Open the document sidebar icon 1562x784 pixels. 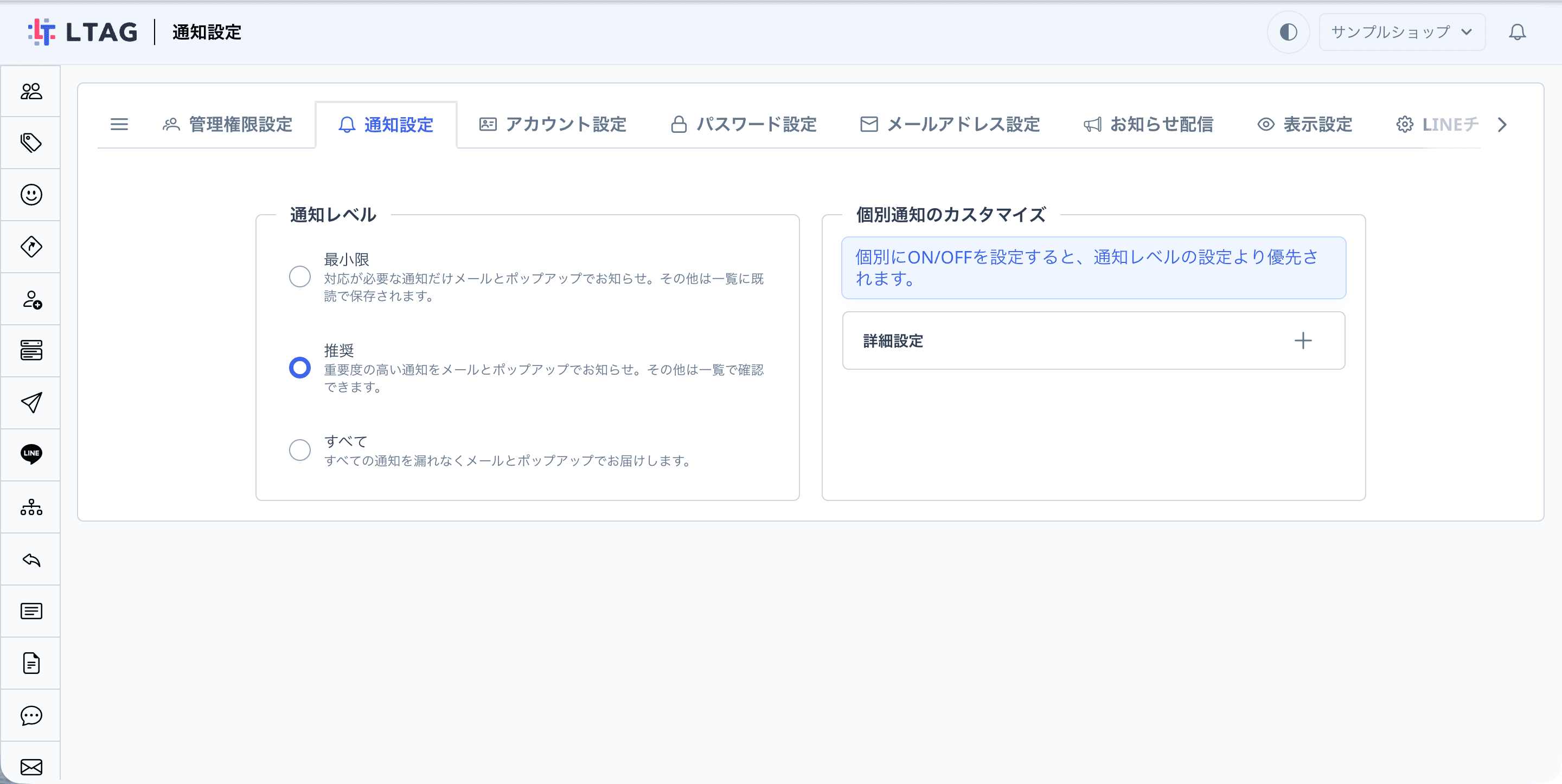point(31,663)
